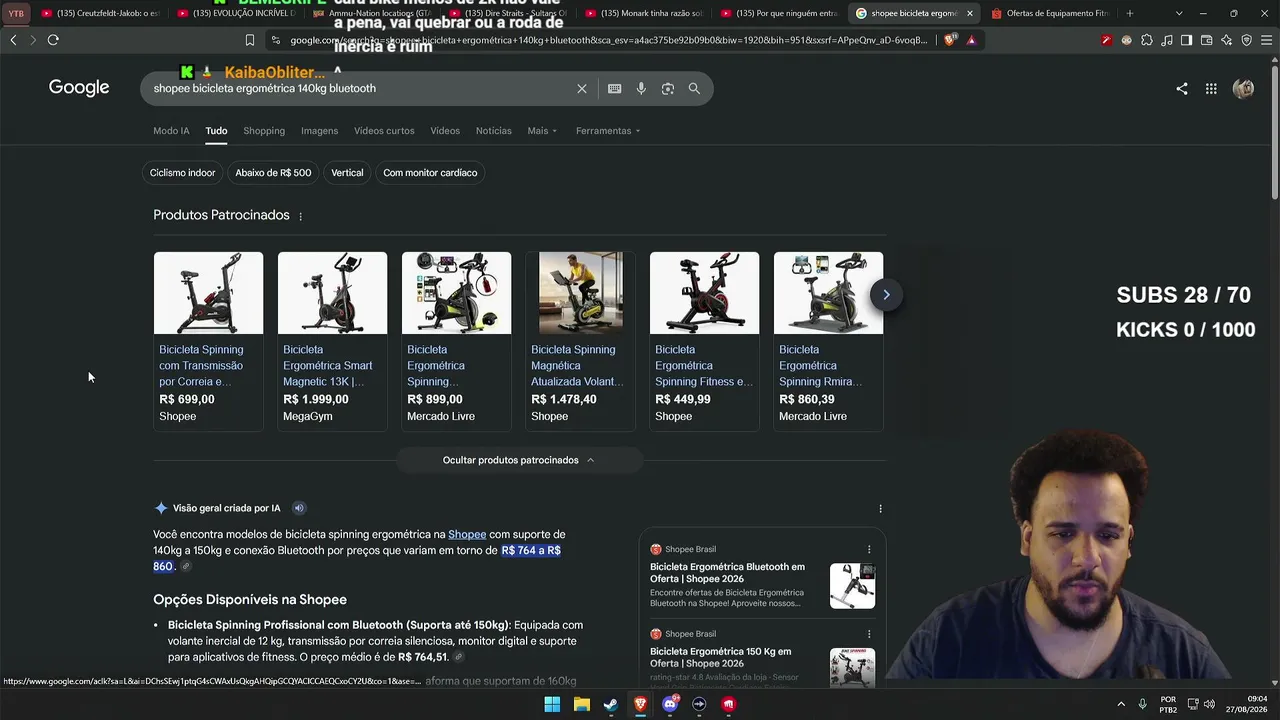Open the browser tab search dropdown
The height and width of the screenshot is (720, 1280).
pos(1179,13)
